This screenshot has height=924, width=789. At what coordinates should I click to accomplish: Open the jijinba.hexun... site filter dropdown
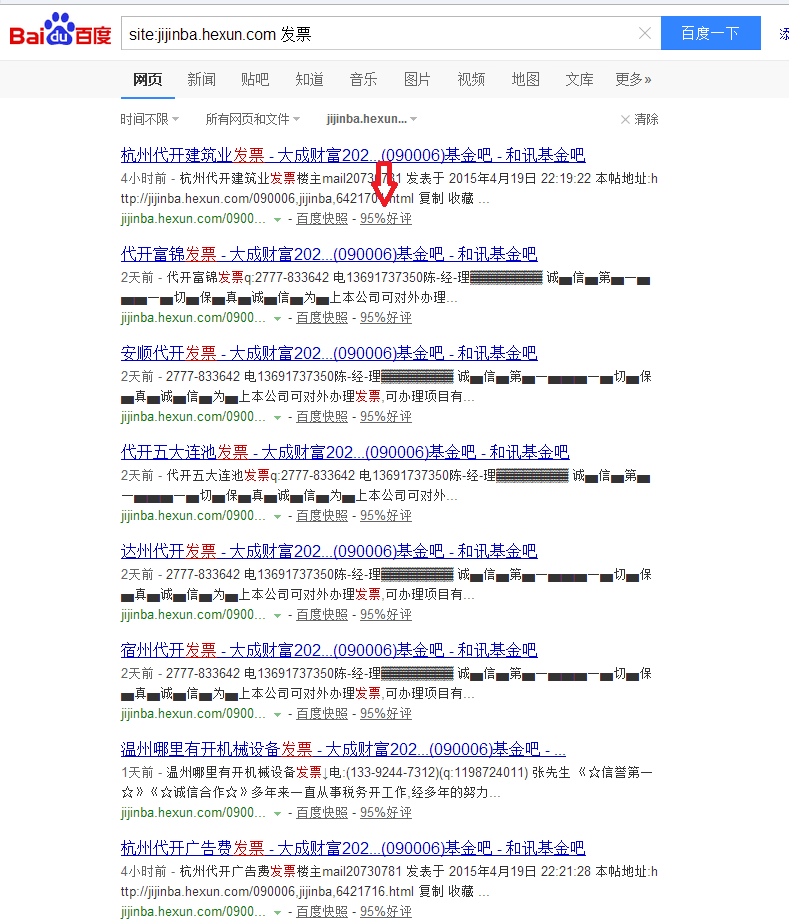coord(372,119)
